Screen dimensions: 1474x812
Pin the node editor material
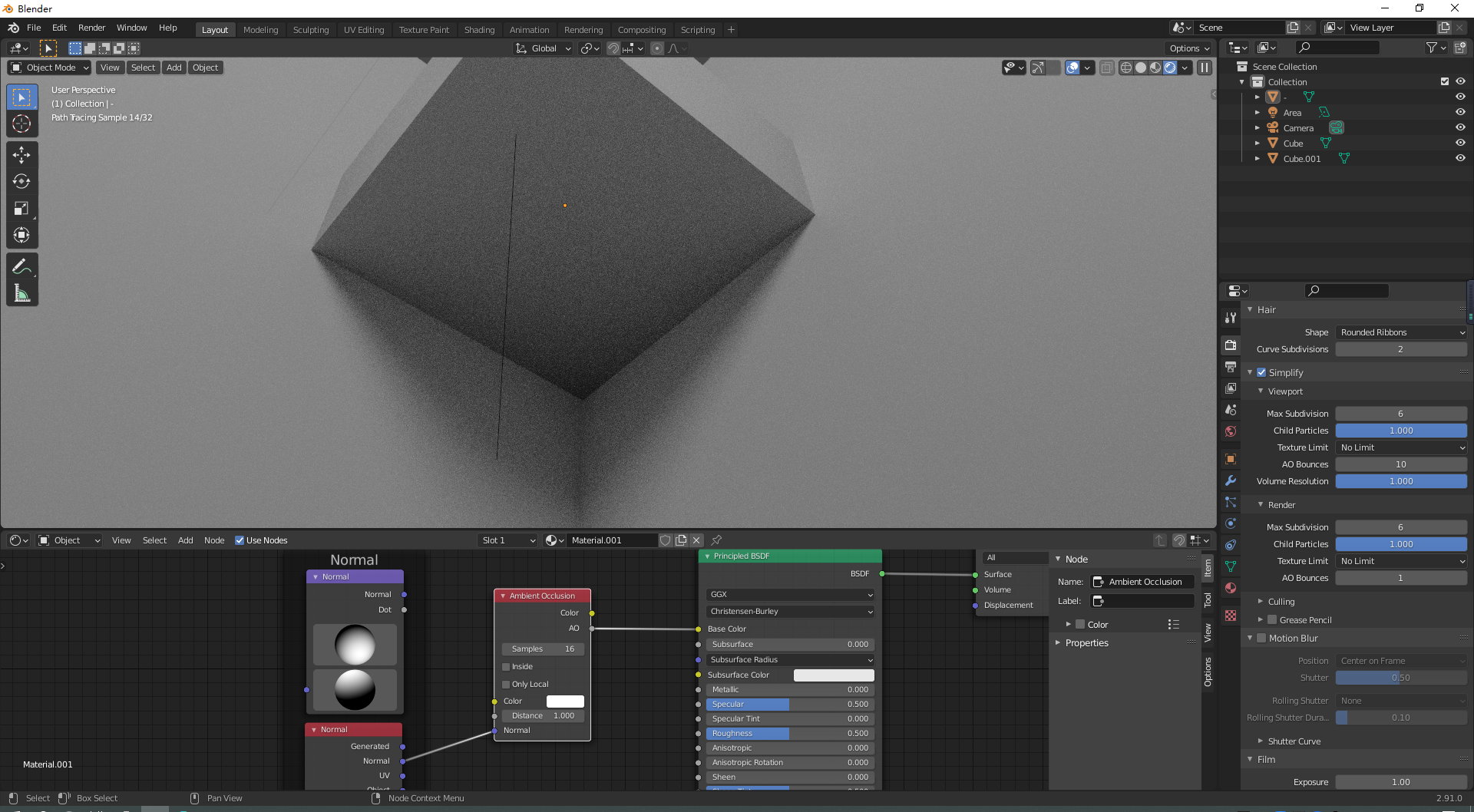coord(716,540)
